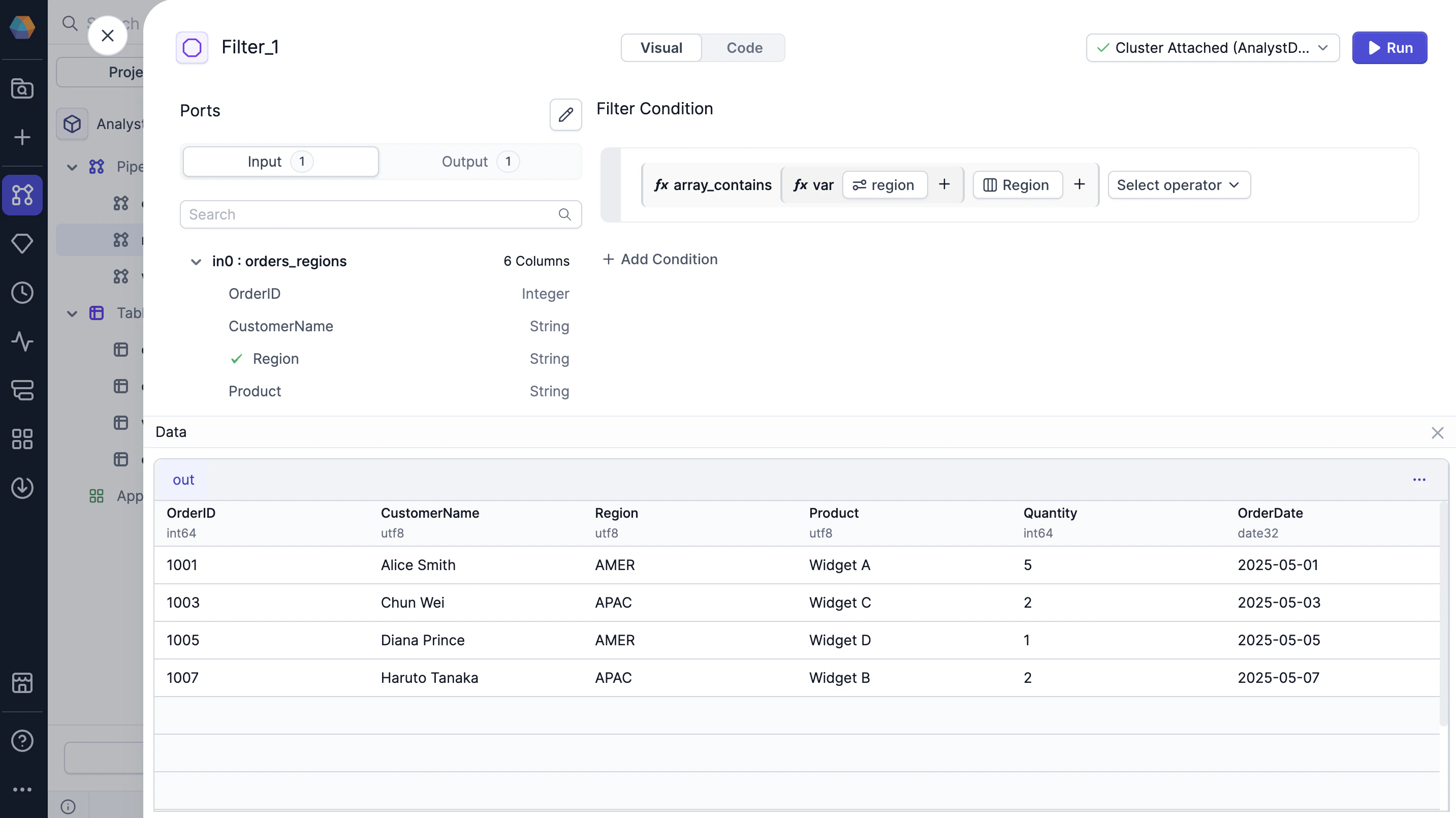Click Add Condition link

point(659,259)
